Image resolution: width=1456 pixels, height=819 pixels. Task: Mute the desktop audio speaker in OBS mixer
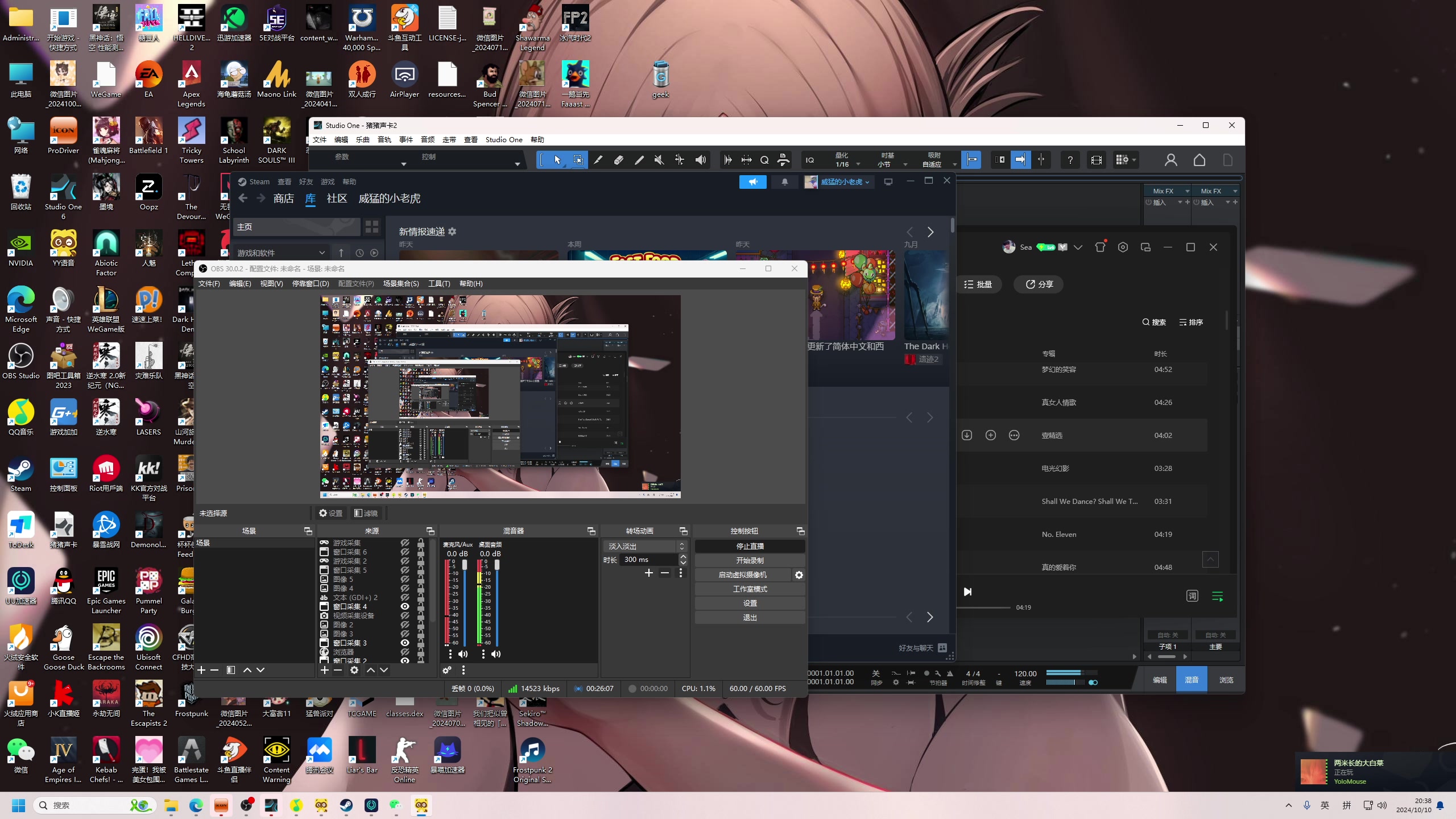point(496,654)
